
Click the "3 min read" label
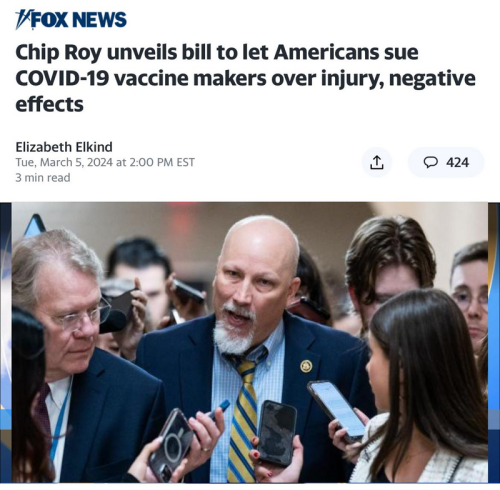(43, 178)
